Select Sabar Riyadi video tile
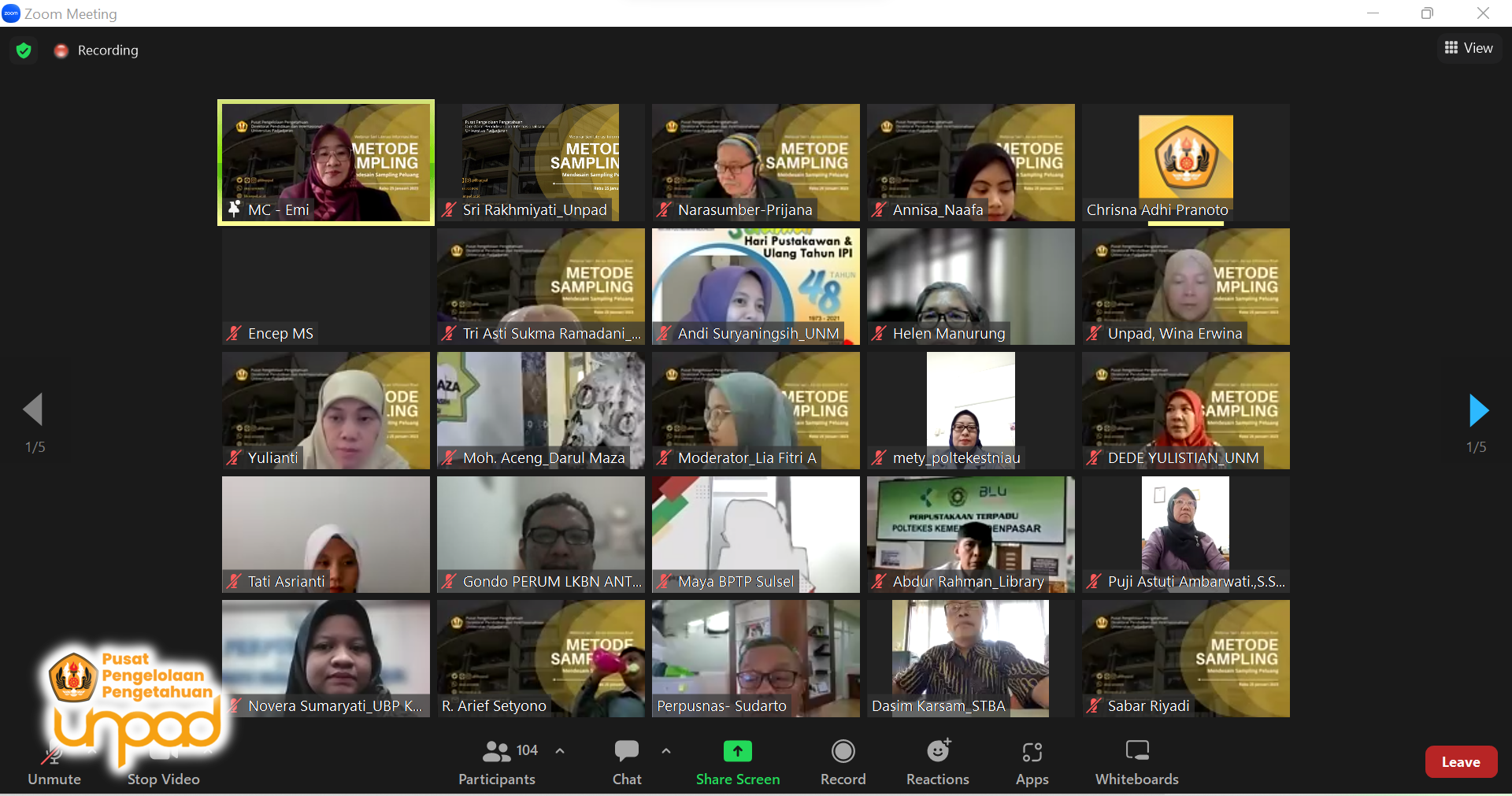Viewport: 1512px width, 796px height. pos(1186,658)
